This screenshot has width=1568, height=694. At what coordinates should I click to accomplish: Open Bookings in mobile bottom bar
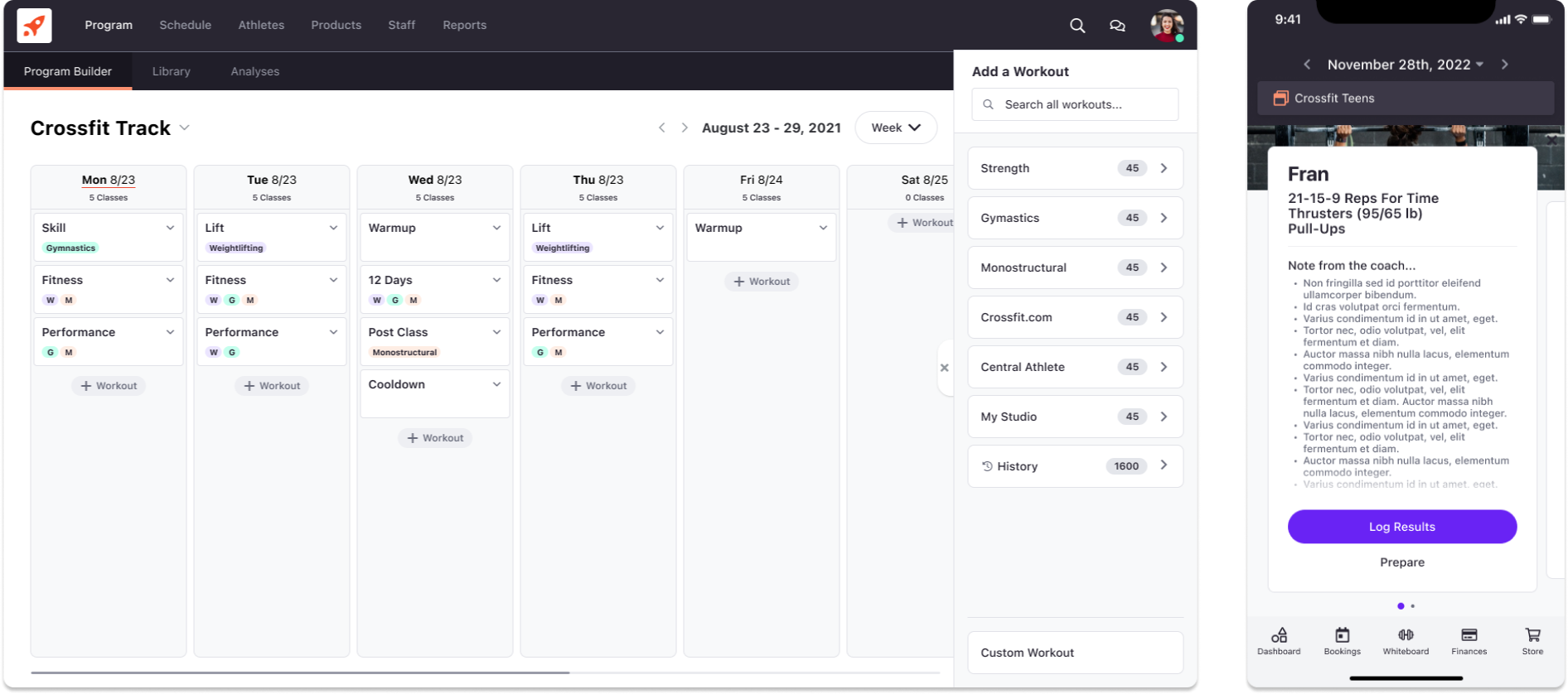point(1342,641)
